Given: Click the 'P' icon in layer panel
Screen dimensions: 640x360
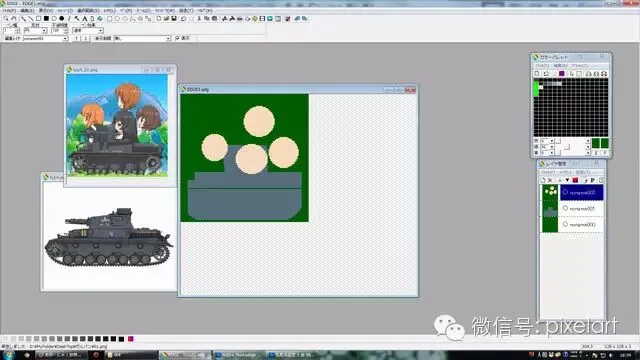Looking at the screenshot, I should click(x=593, y=180).
